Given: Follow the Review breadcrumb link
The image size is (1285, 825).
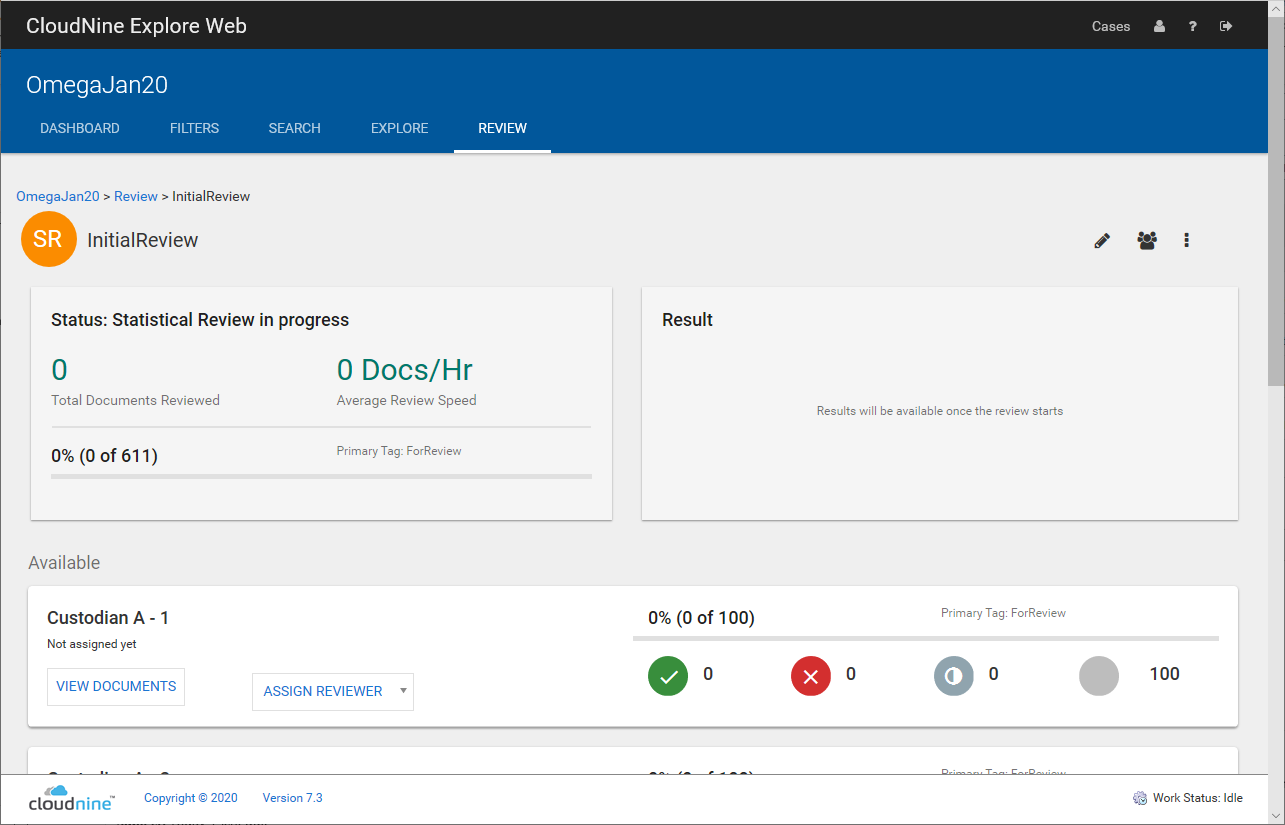Looking at the screenshot, I should (136, 196).
